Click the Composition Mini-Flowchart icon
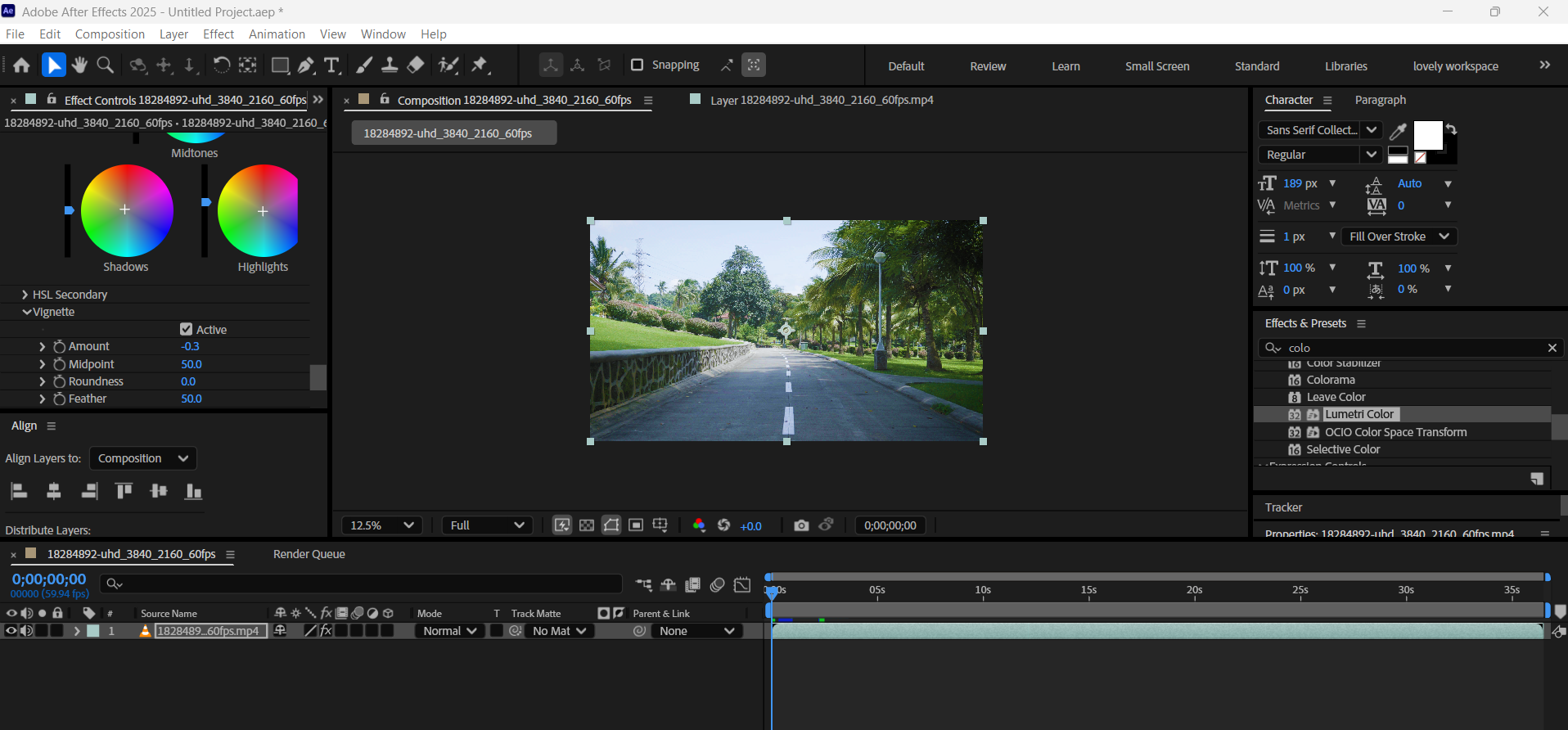The image size is (1568, 730). [x=644, y=584]
